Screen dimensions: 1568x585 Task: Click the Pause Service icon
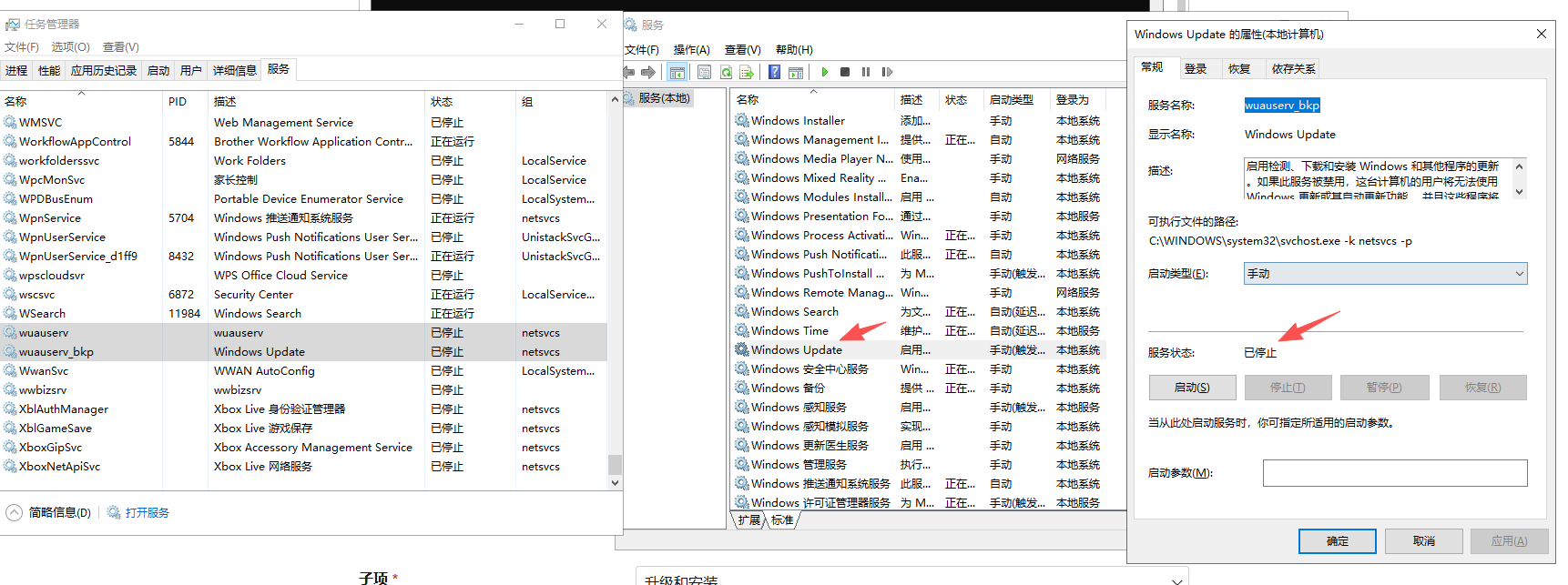click(x=865, y=72)
